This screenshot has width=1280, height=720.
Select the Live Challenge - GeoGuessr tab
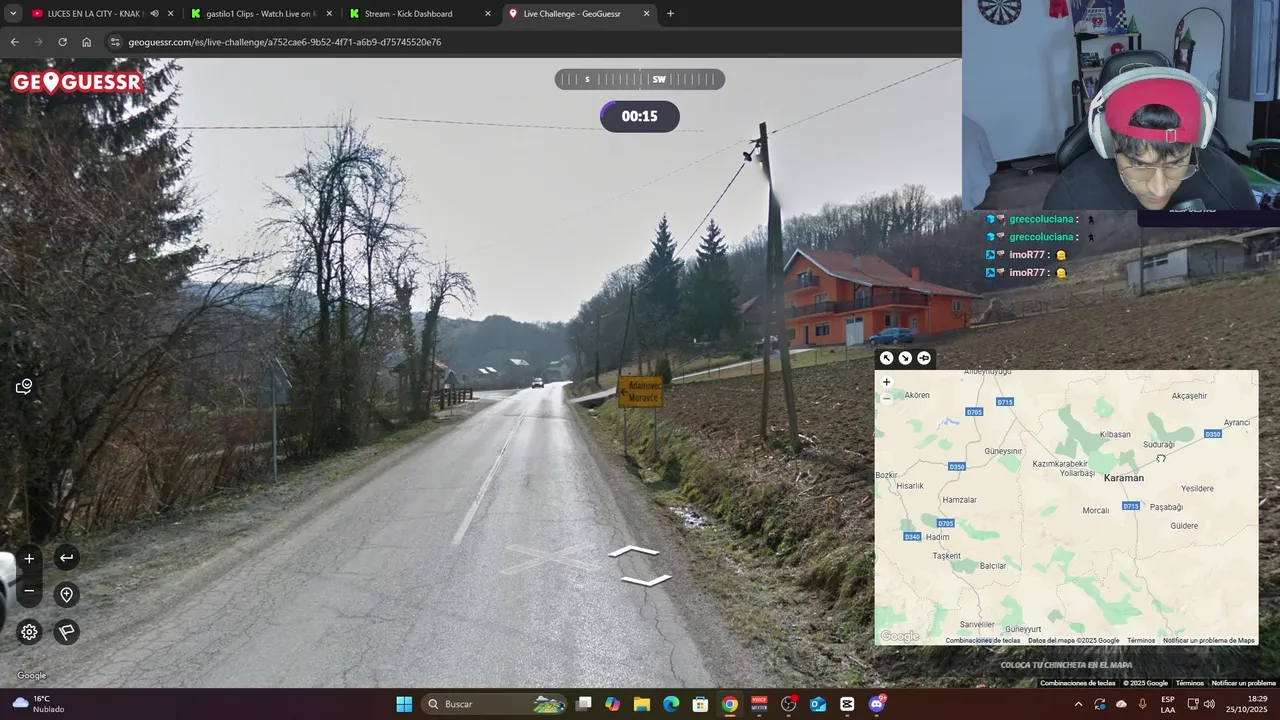click(572, 14)
